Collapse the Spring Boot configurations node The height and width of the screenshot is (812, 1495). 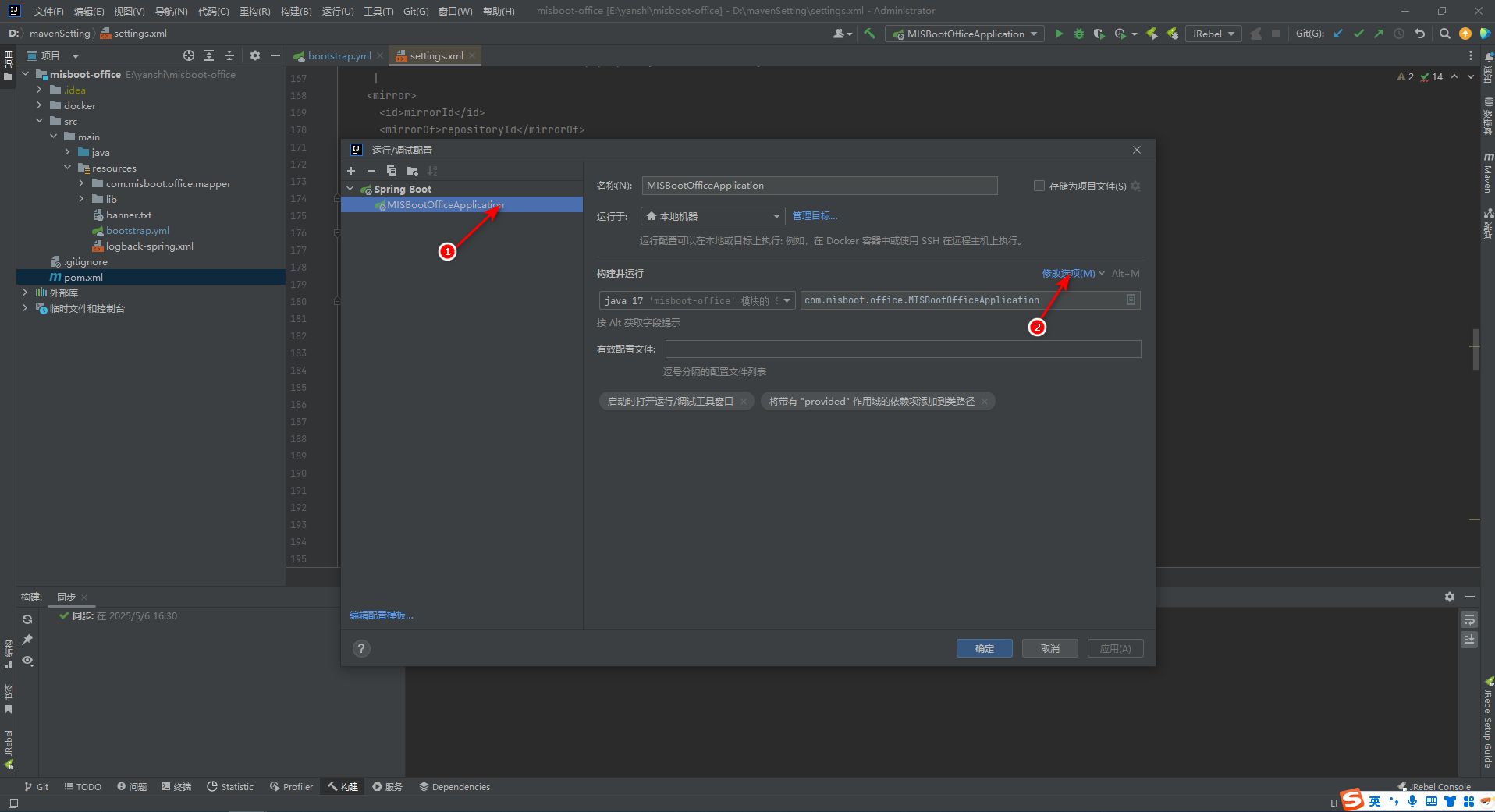(350, 189)
